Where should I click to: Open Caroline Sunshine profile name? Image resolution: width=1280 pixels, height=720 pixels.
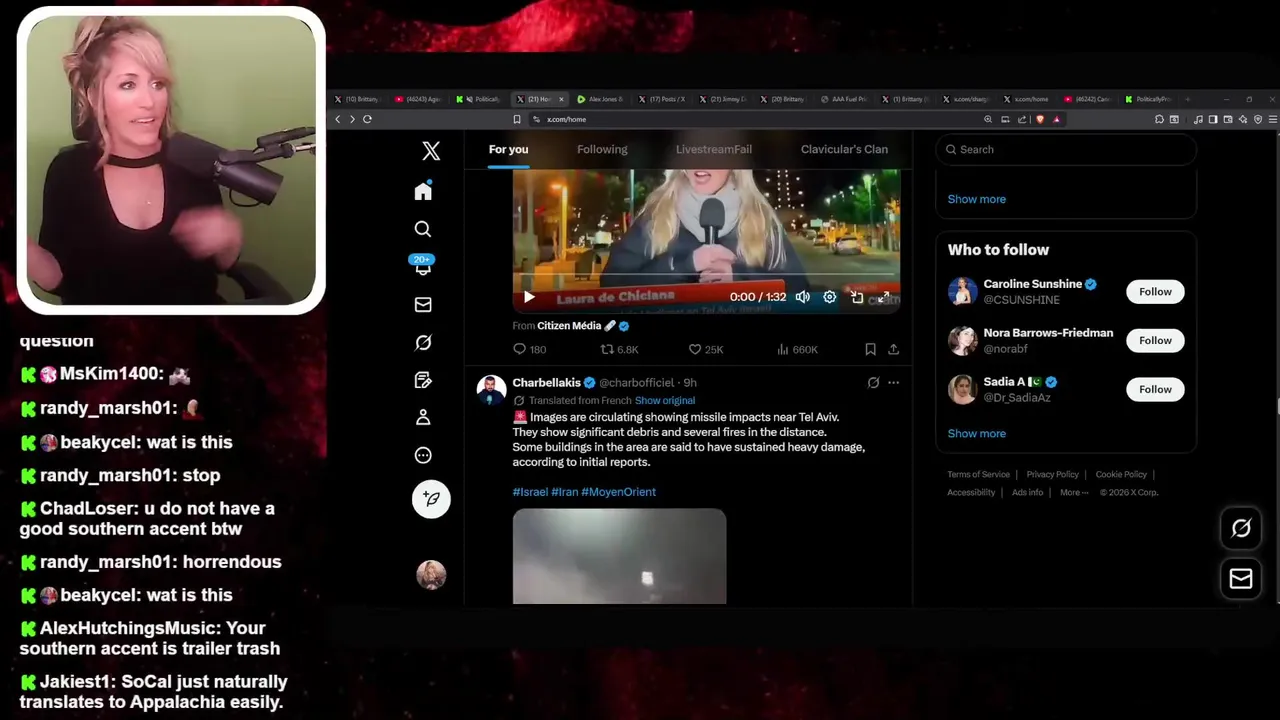click(x=1033, y=284)
